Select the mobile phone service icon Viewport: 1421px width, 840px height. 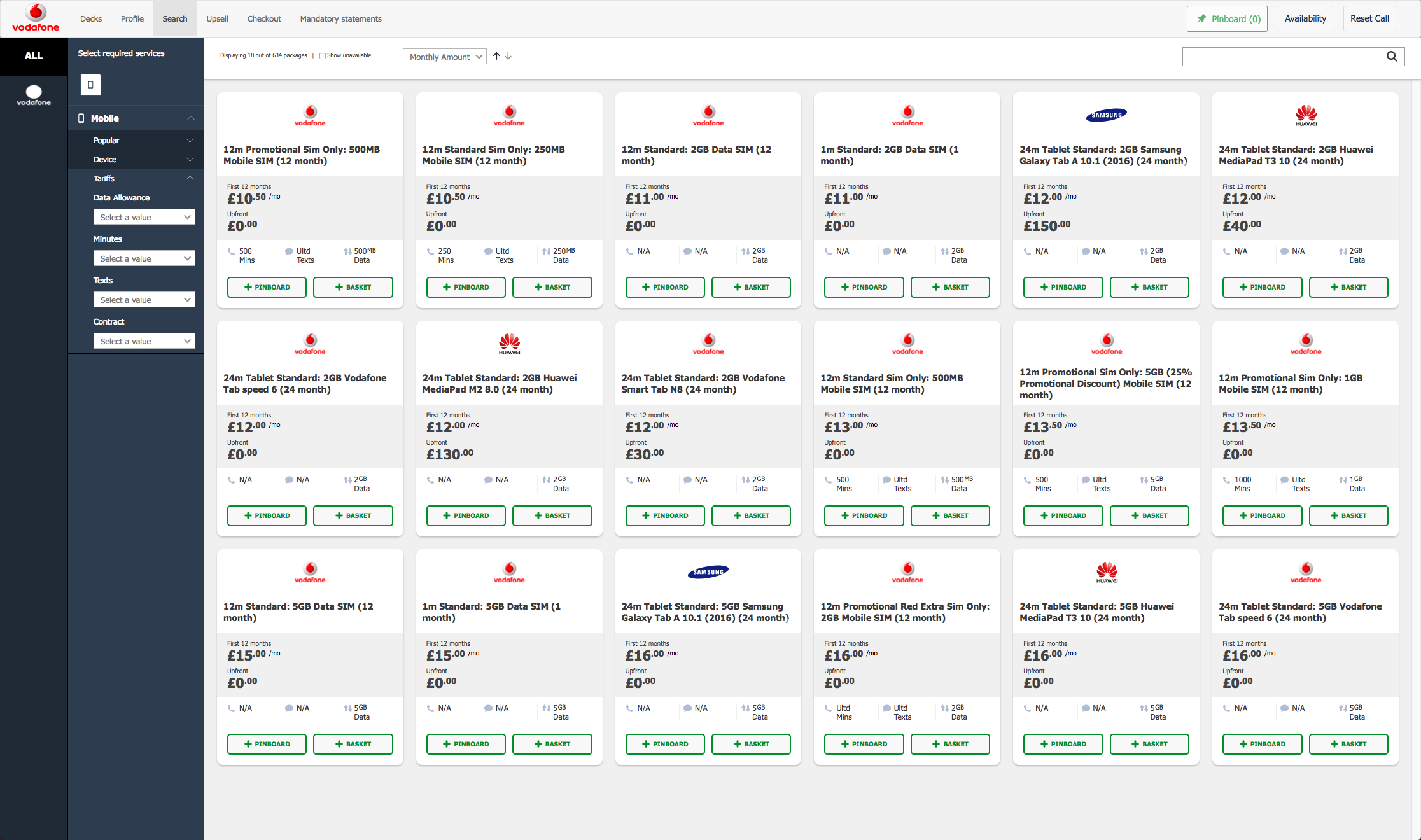[90, 85]
